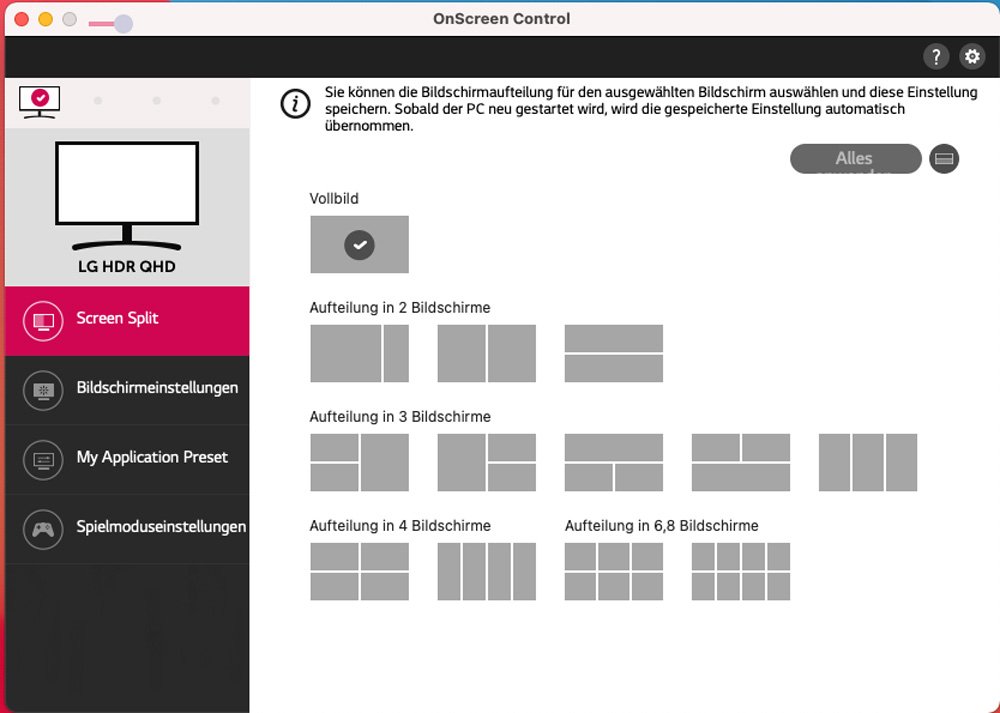Image resolution: width=1000 pixels, height=713 pixels.
Task: Select the six-screen grid layout
Action: click(x=613, y=571)
